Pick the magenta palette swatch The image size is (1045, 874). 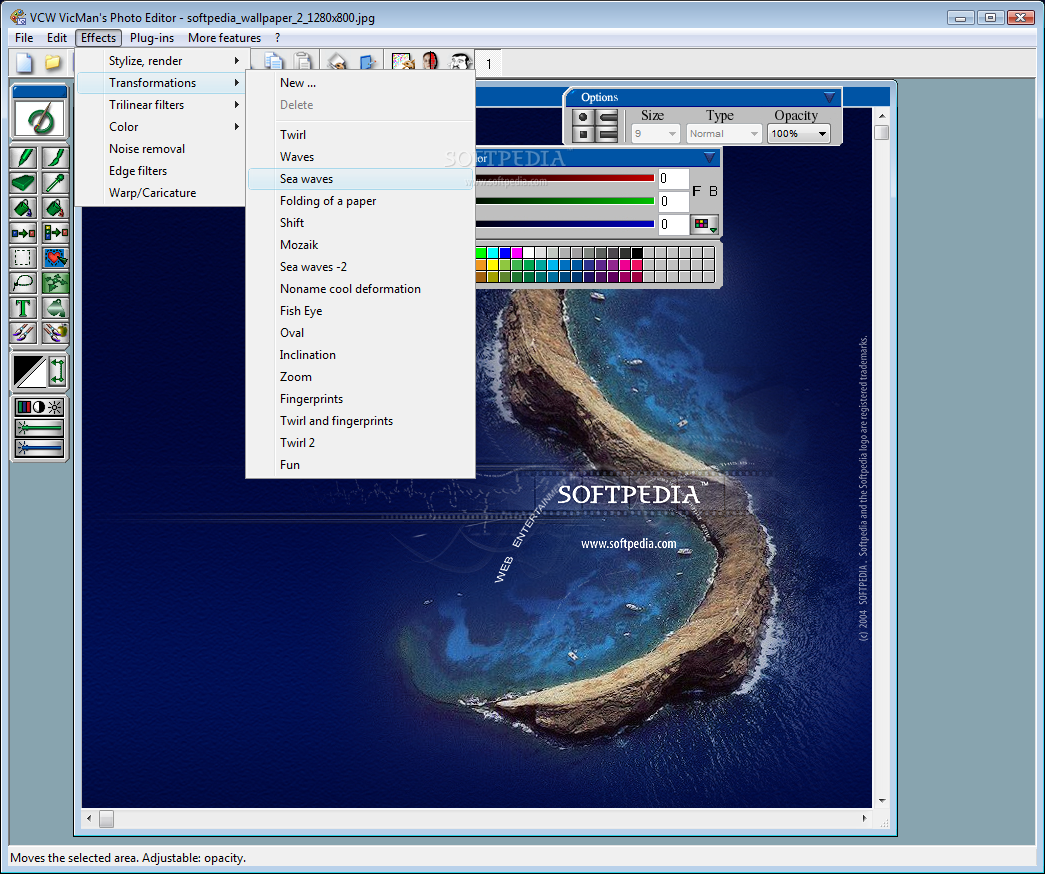(517, 253)
